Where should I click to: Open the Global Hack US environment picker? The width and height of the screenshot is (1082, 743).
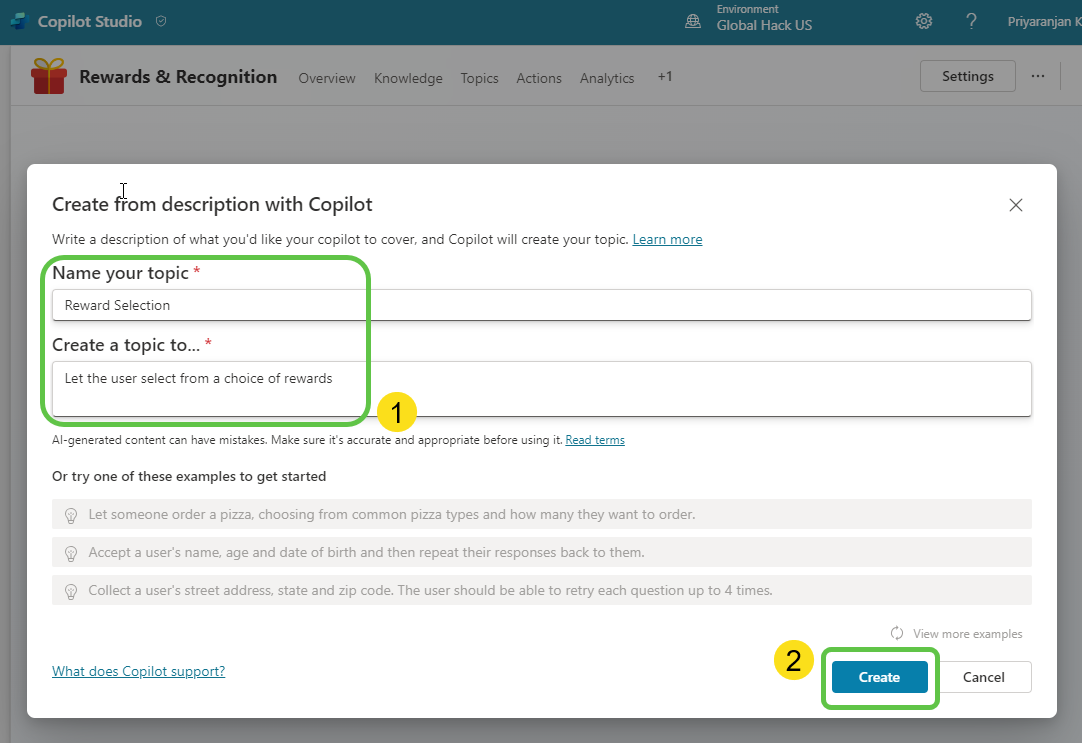[764, 25]
